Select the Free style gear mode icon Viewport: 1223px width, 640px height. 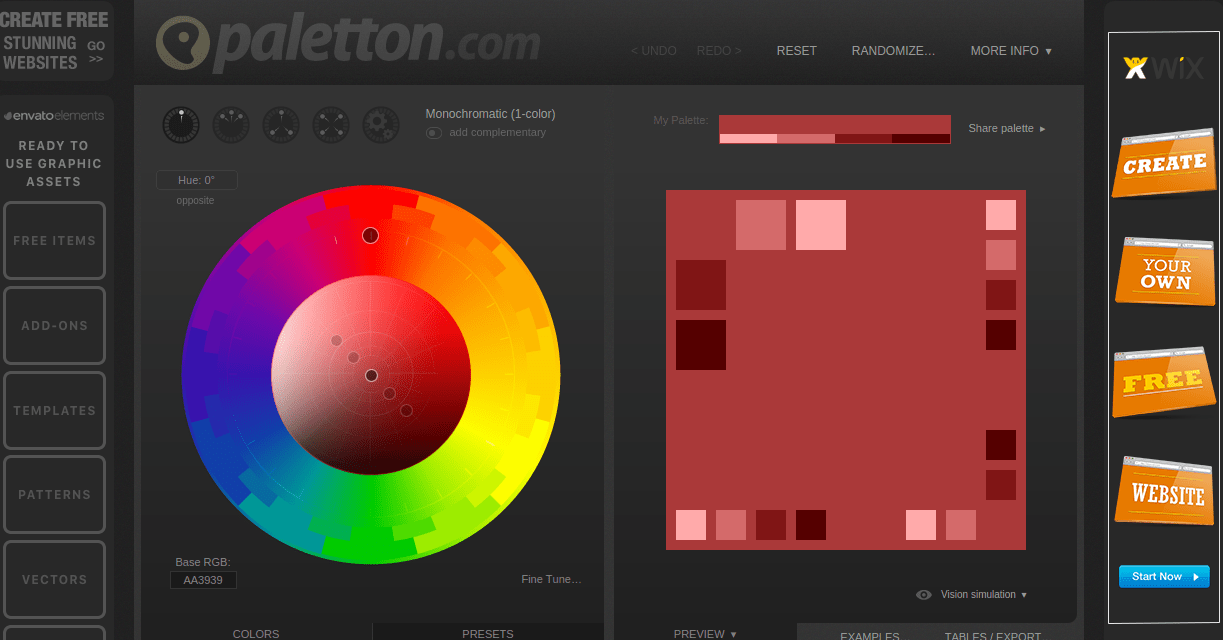[381, 125]
